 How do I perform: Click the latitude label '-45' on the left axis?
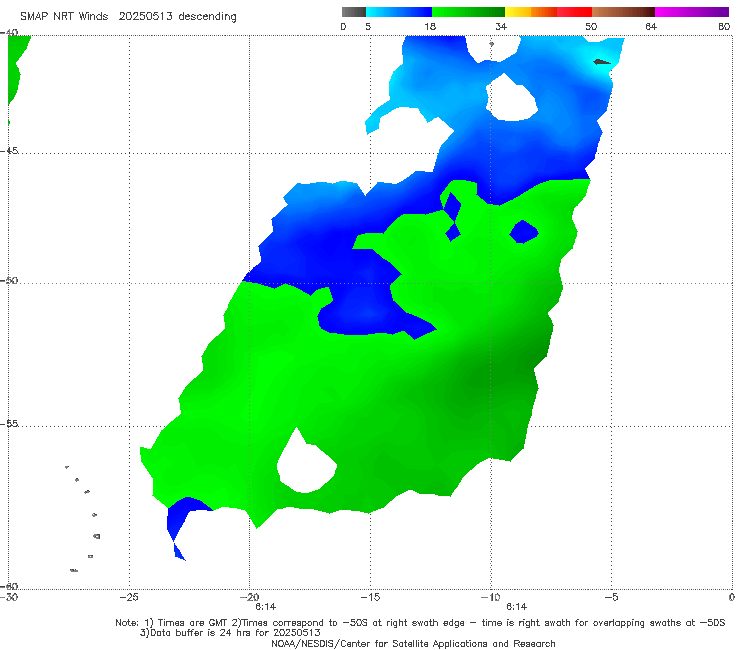tap(9, 151)
